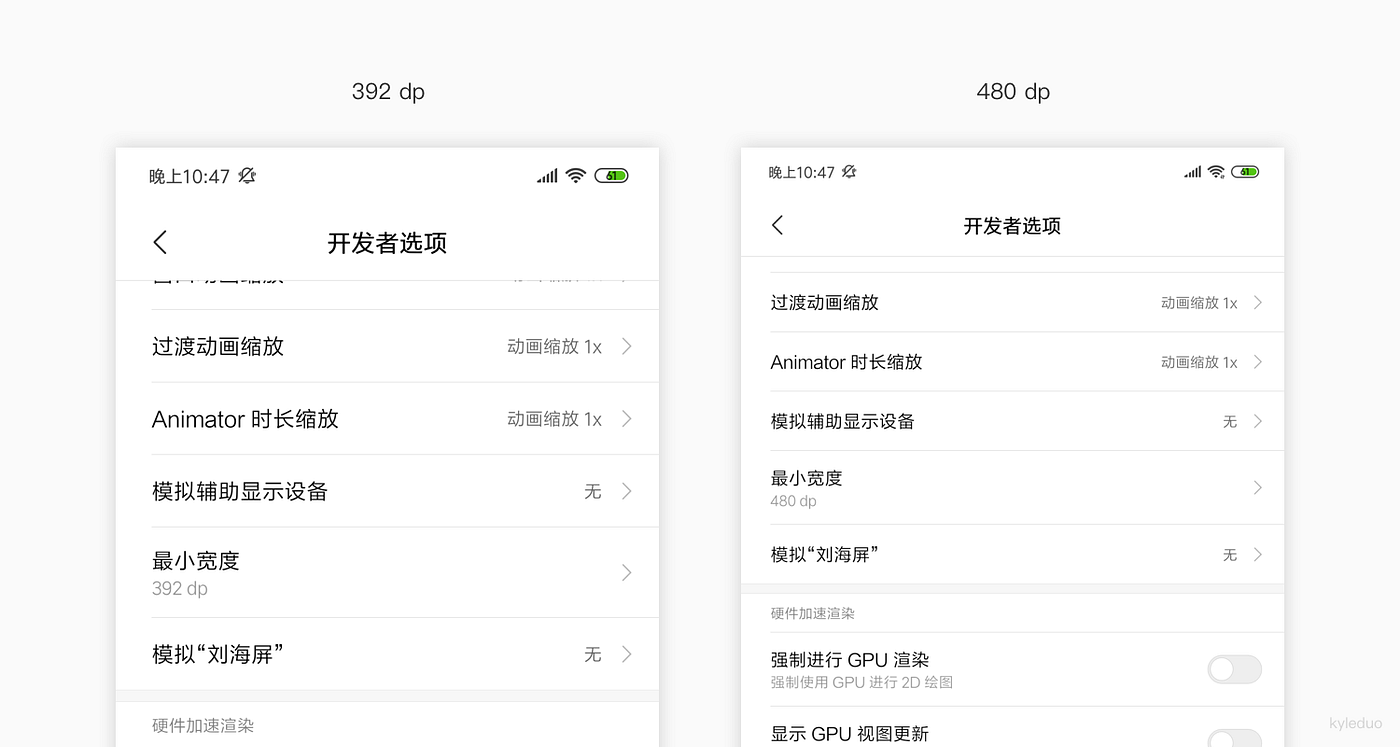Image resolution: width=1400 pixels, height=747 pixels.
Task: Click 无 value of 模拟辅助显示设备, 392 dp screen
Action: point(593,491)
